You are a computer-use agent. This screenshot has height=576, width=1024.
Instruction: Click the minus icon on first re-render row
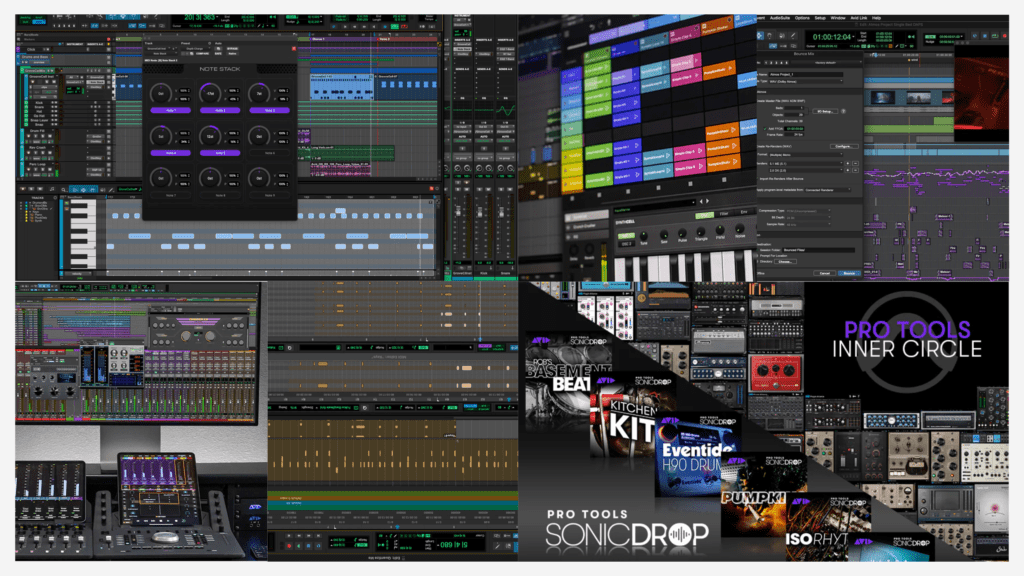(x=856, y=163)
